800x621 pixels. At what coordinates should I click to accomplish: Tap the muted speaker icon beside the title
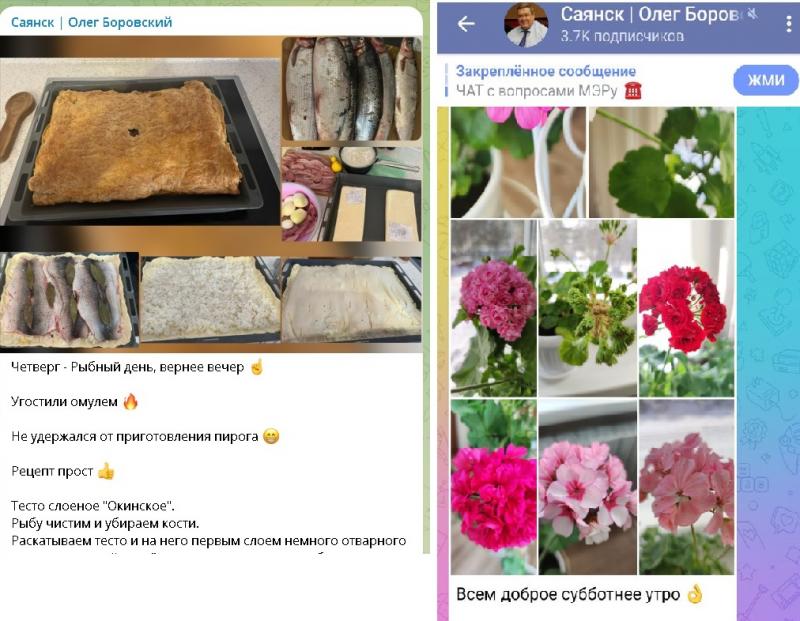(753, 14)
